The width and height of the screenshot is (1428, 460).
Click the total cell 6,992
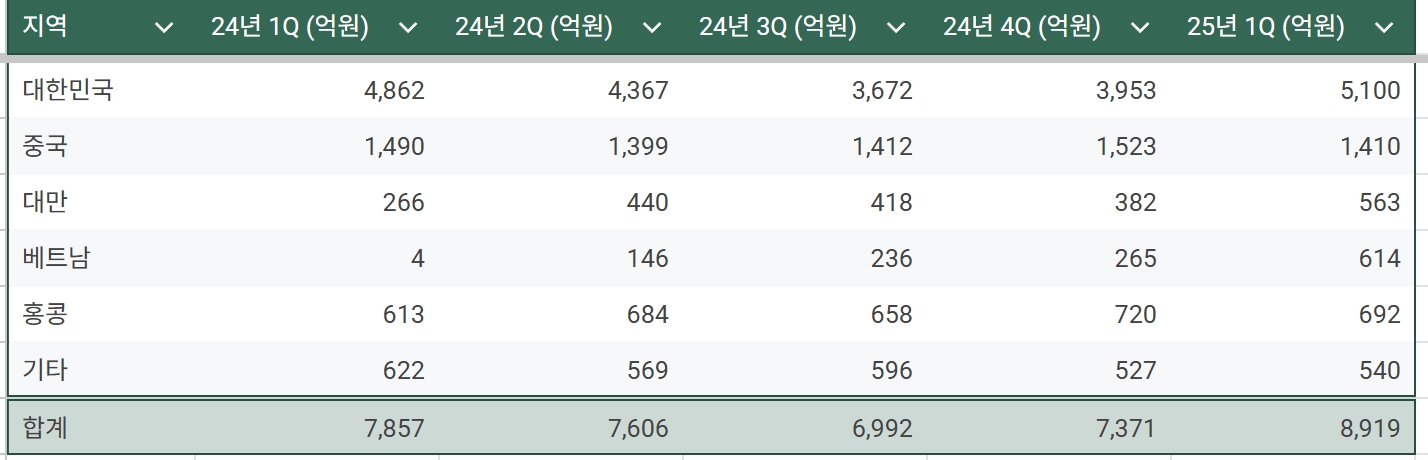coord(805,430)
